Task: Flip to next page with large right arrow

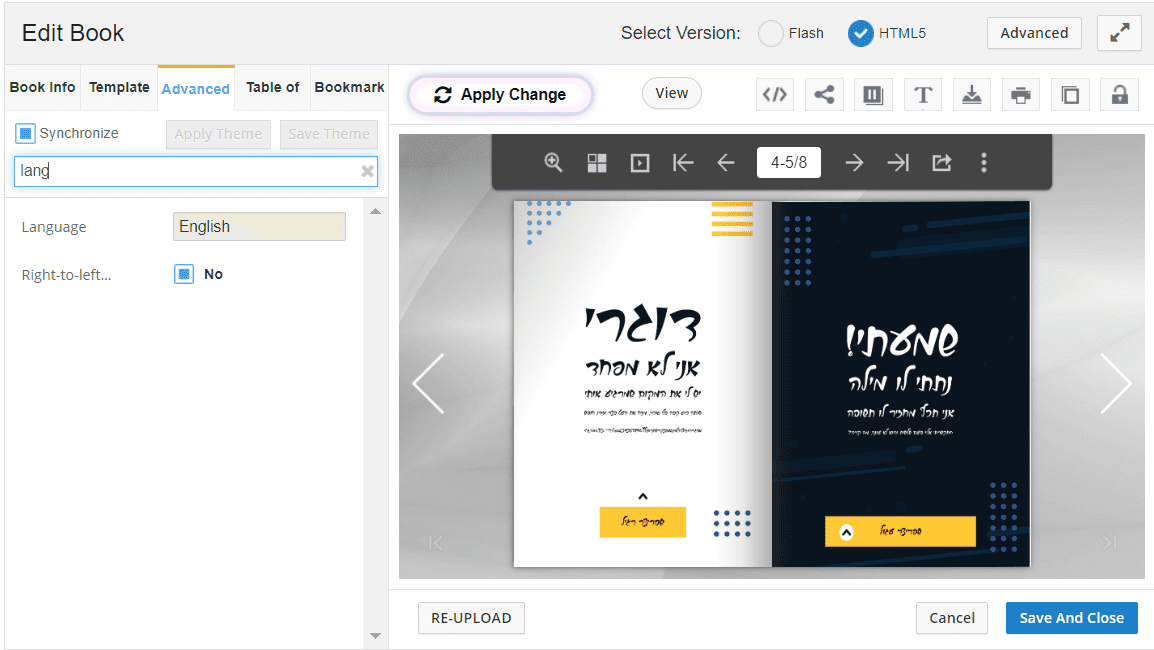Action: click(x=1116, y=383)
